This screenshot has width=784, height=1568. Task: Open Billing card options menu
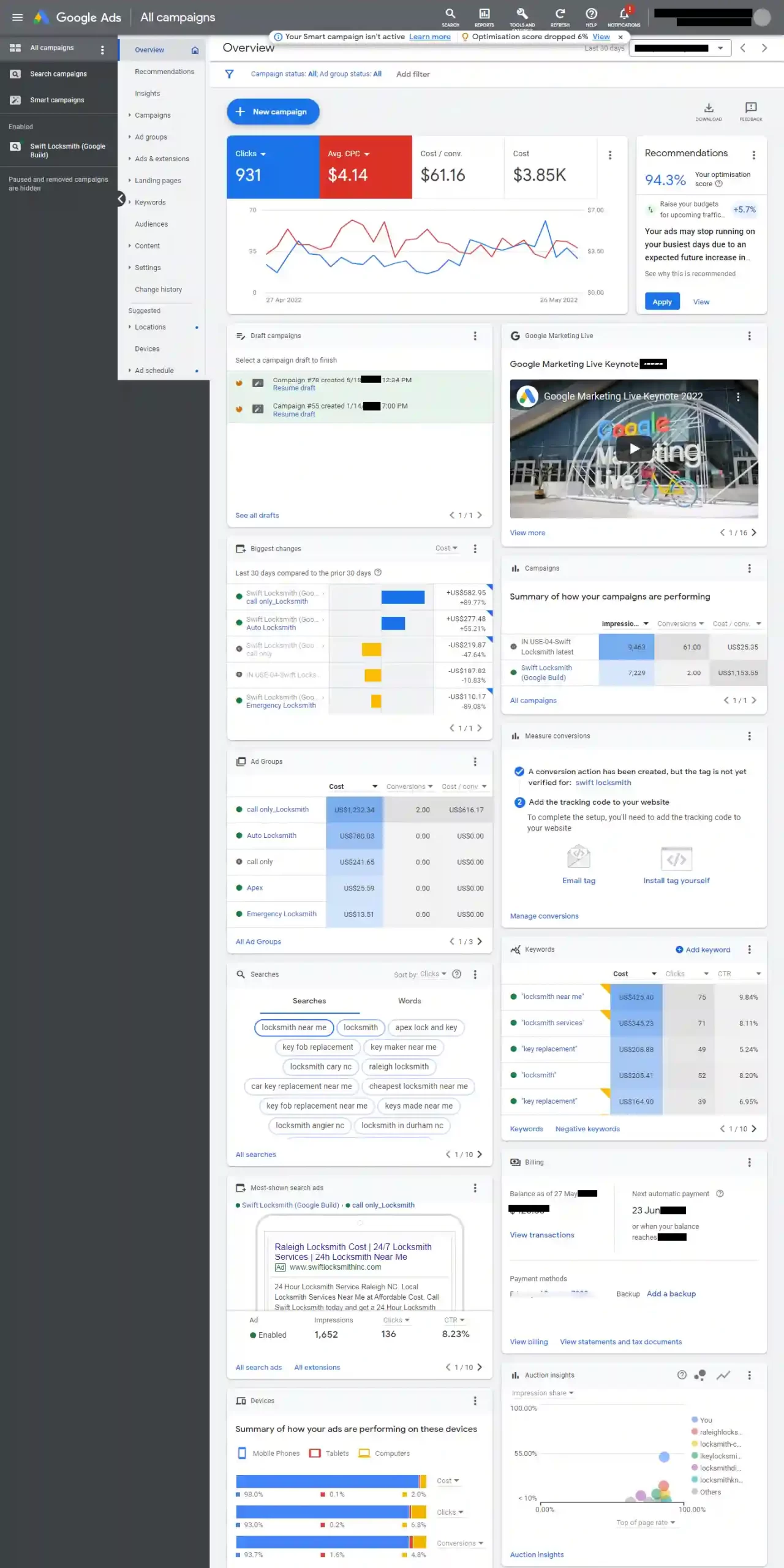pos(749,1162)
